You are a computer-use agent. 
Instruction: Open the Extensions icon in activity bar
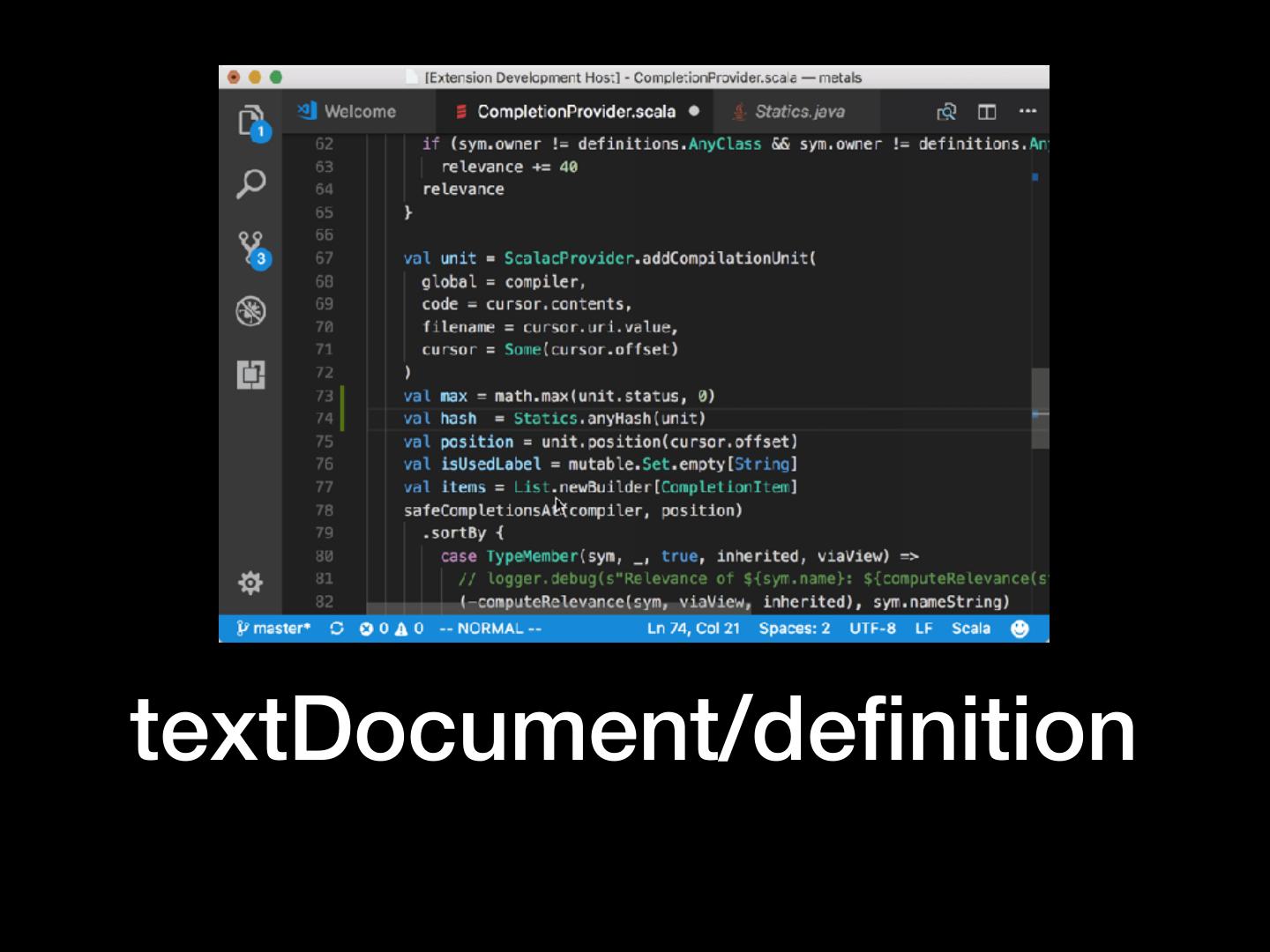[250, 375]
